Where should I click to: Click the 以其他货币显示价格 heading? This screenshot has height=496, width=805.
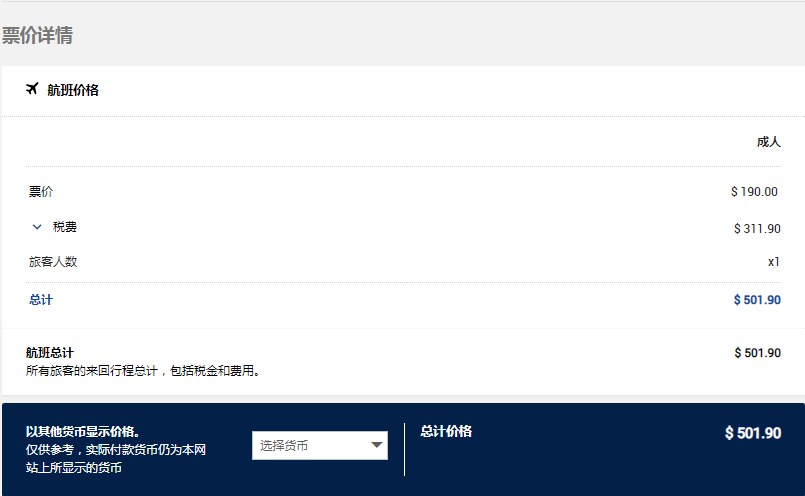[x=83, y=431]
